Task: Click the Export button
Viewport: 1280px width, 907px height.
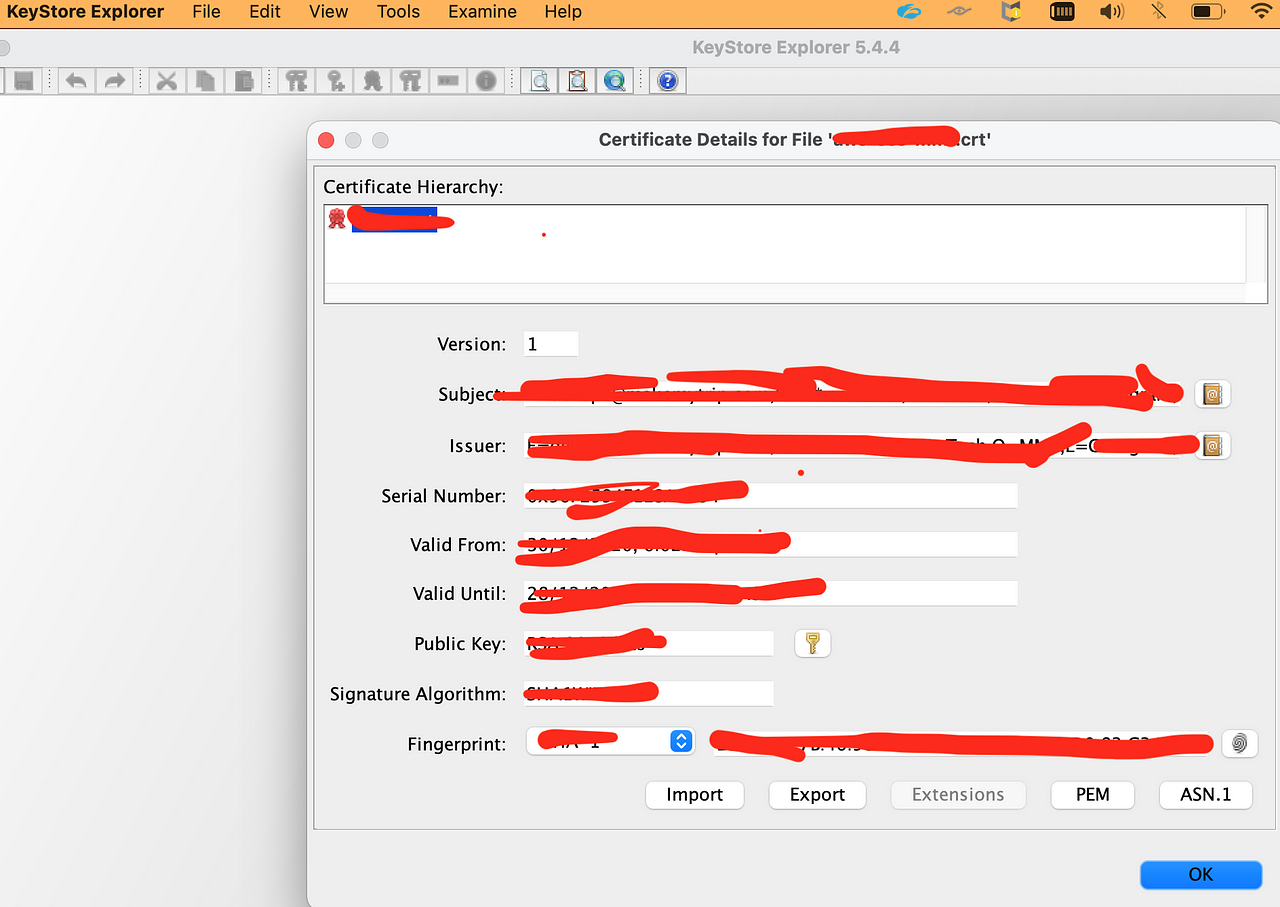Action: coord(817,794)
